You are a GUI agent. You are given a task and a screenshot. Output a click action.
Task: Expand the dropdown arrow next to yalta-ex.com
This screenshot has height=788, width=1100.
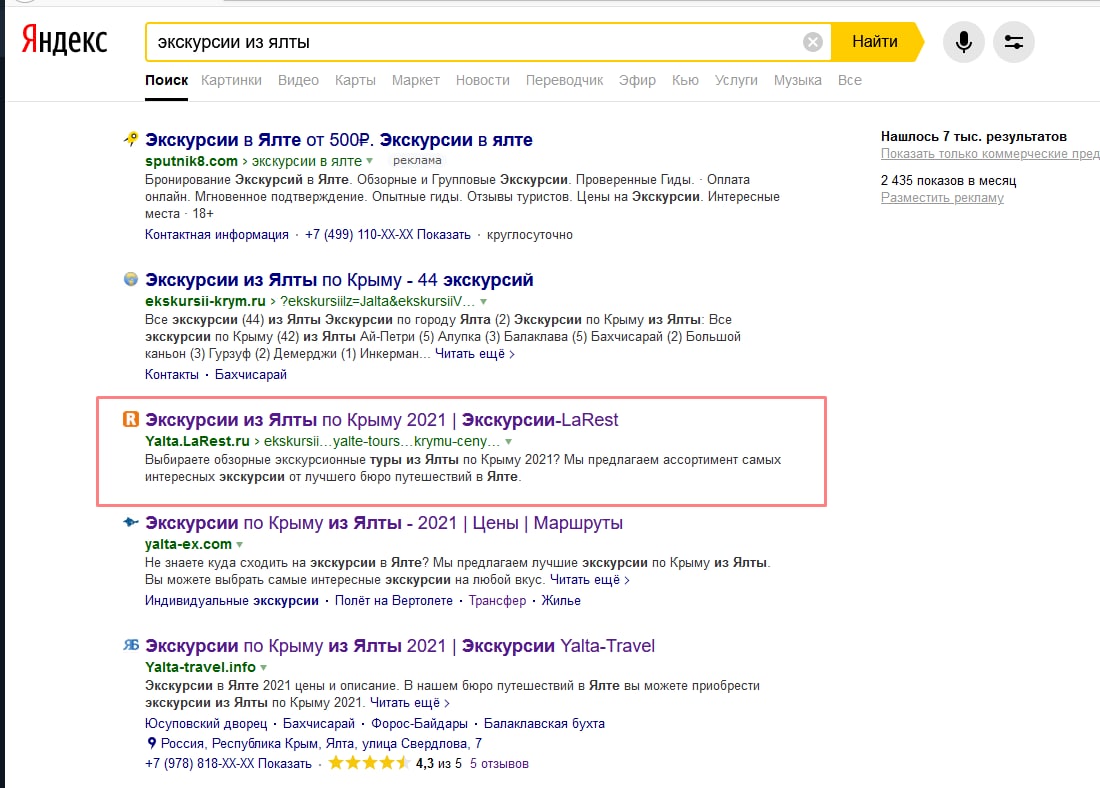coord(240,545)
